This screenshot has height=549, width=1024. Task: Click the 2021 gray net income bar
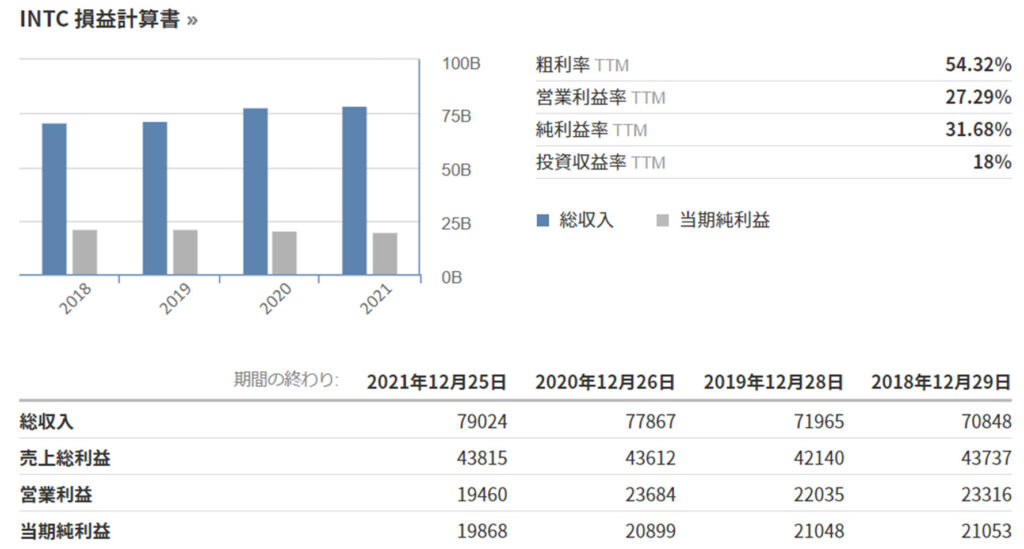click(385, 254)
